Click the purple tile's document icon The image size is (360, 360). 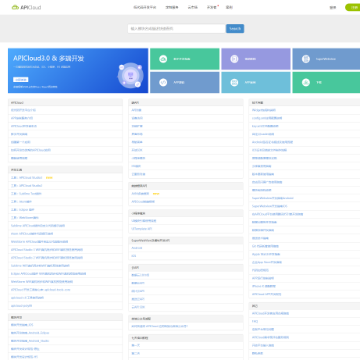pyautogui.click(x=234, y=59)
